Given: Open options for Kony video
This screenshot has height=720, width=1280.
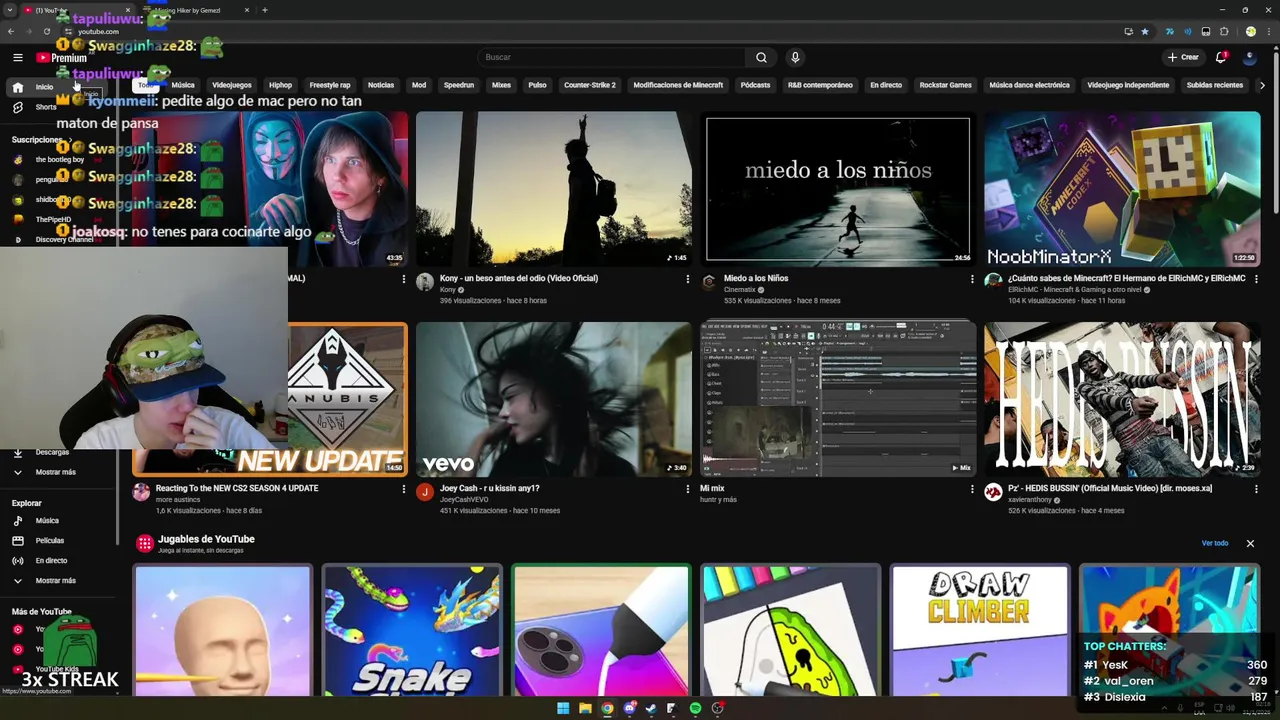Looking at the screenshot, I should [687, 279].
